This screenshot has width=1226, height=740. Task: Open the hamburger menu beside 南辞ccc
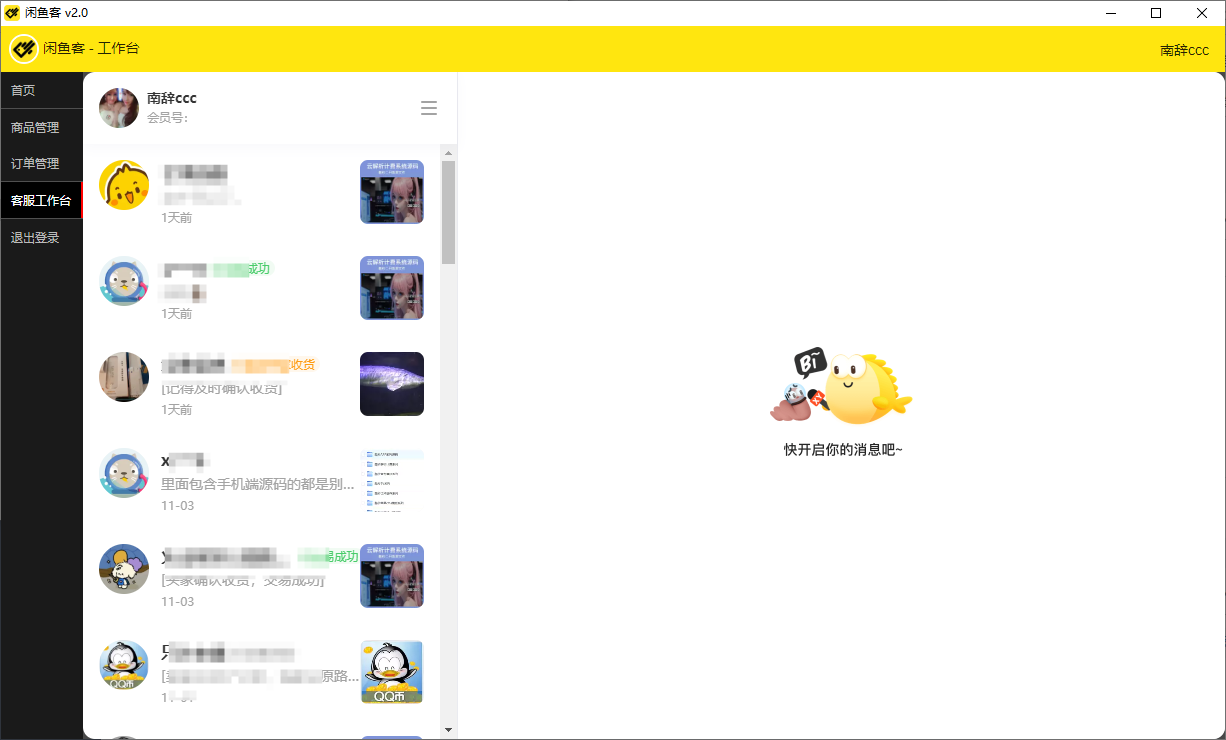429,108
